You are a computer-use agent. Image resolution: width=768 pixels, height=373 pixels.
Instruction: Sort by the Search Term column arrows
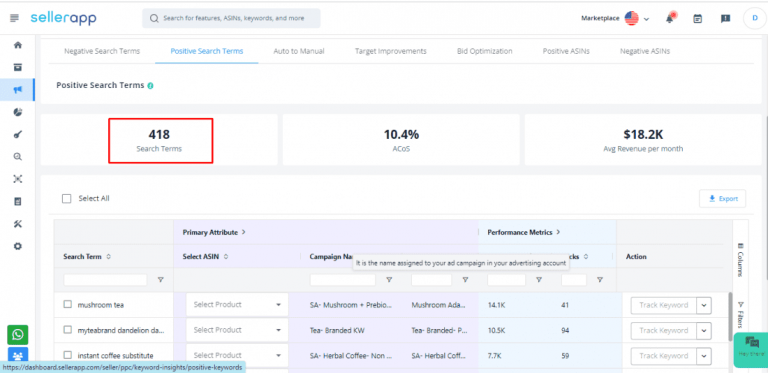108,256
